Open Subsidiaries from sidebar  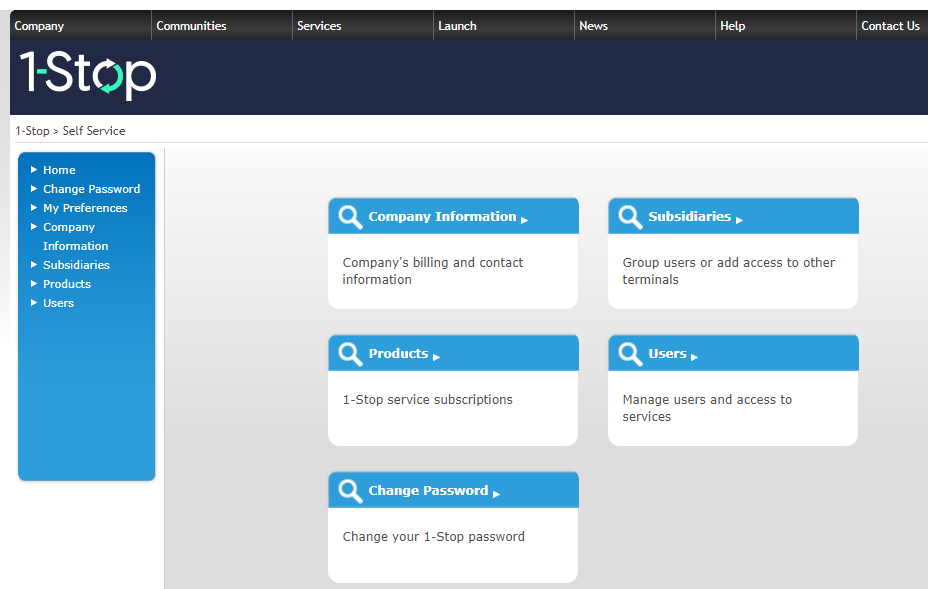tap(76, 265)
